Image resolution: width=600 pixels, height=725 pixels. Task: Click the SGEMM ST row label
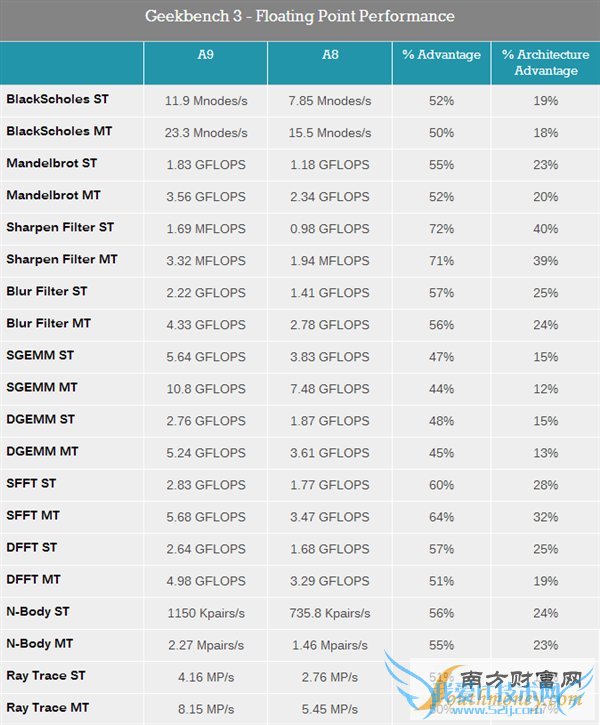(40, 355)
